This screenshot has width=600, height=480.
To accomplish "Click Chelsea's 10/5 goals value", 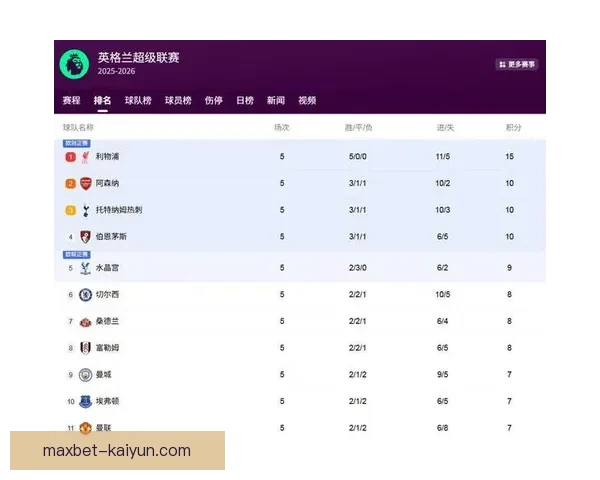I will tap(443, 294).
